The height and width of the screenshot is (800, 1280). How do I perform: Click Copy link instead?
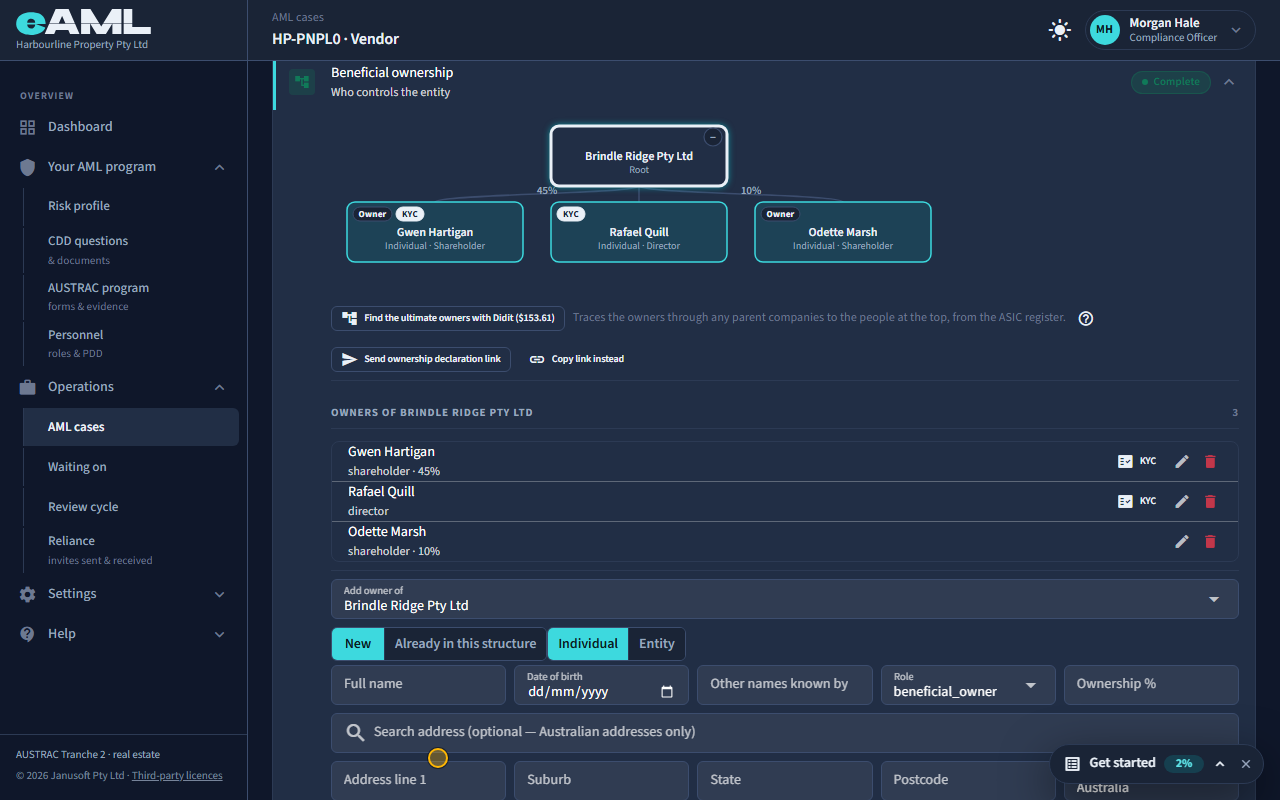[577, 359]
